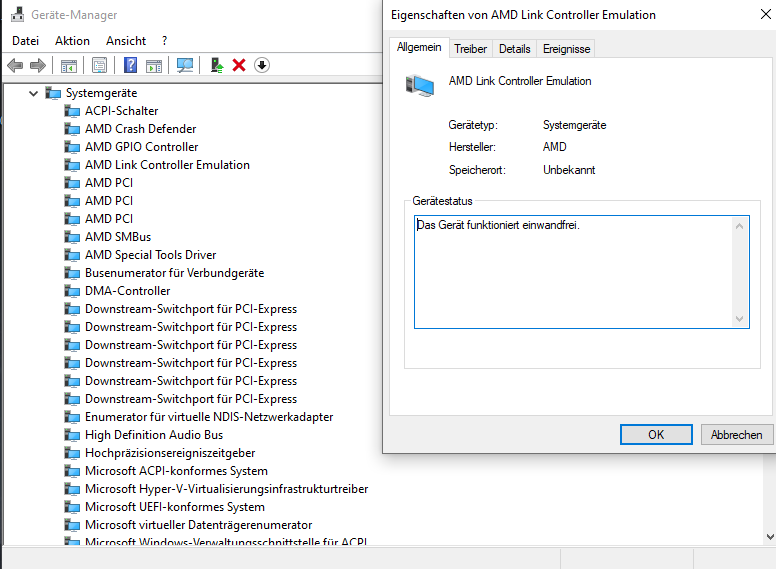Open the Aktion menu
This screenshot has height=569, width=776.
coord(72,41)
